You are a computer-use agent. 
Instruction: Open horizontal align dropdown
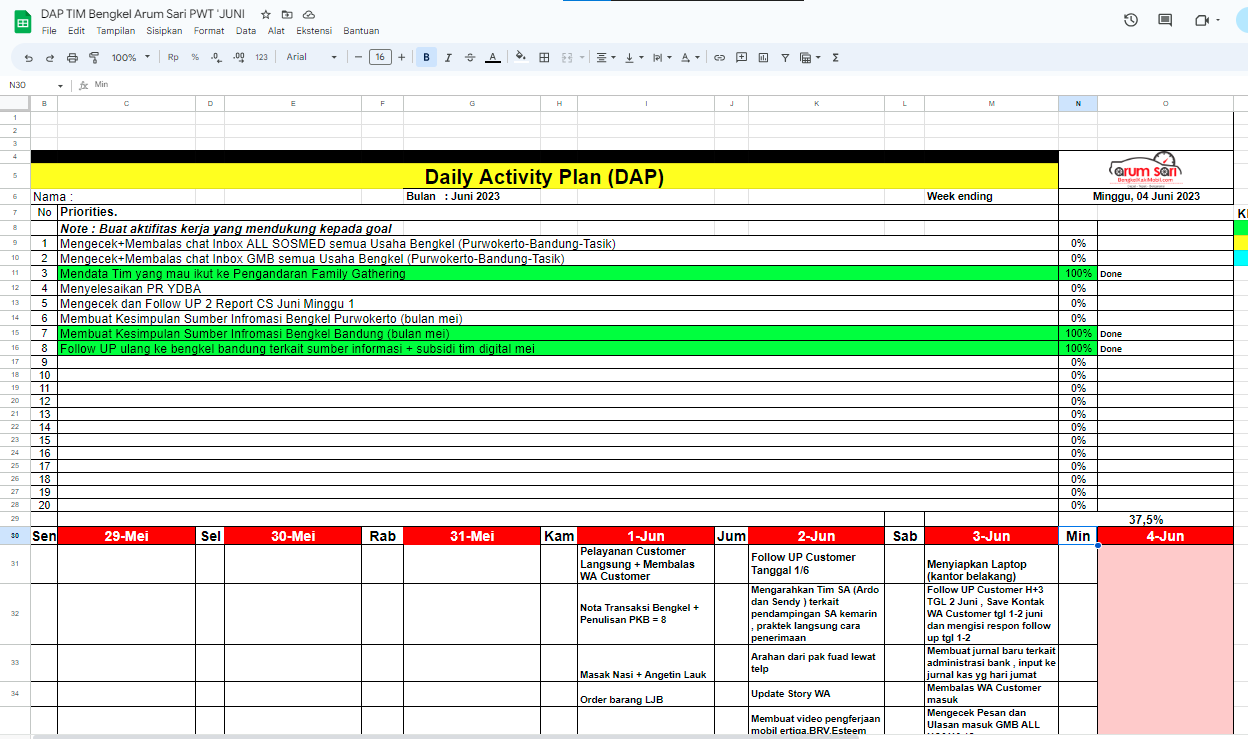pos(606,58)
